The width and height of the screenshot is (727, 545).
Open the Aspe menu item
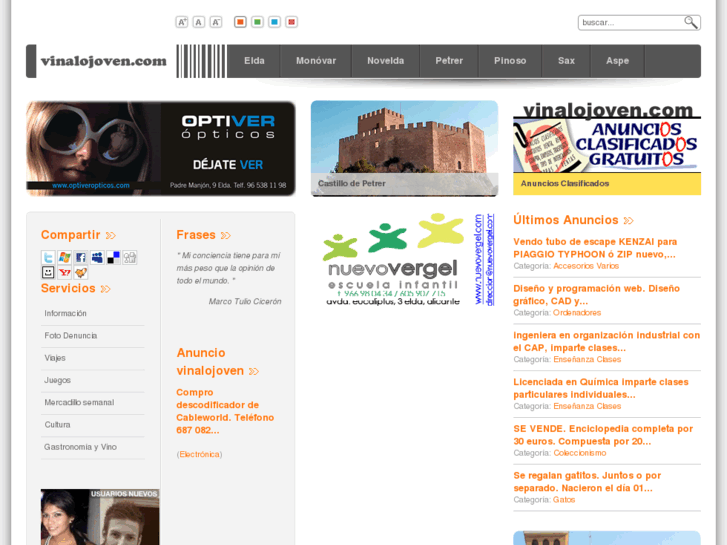617,61
